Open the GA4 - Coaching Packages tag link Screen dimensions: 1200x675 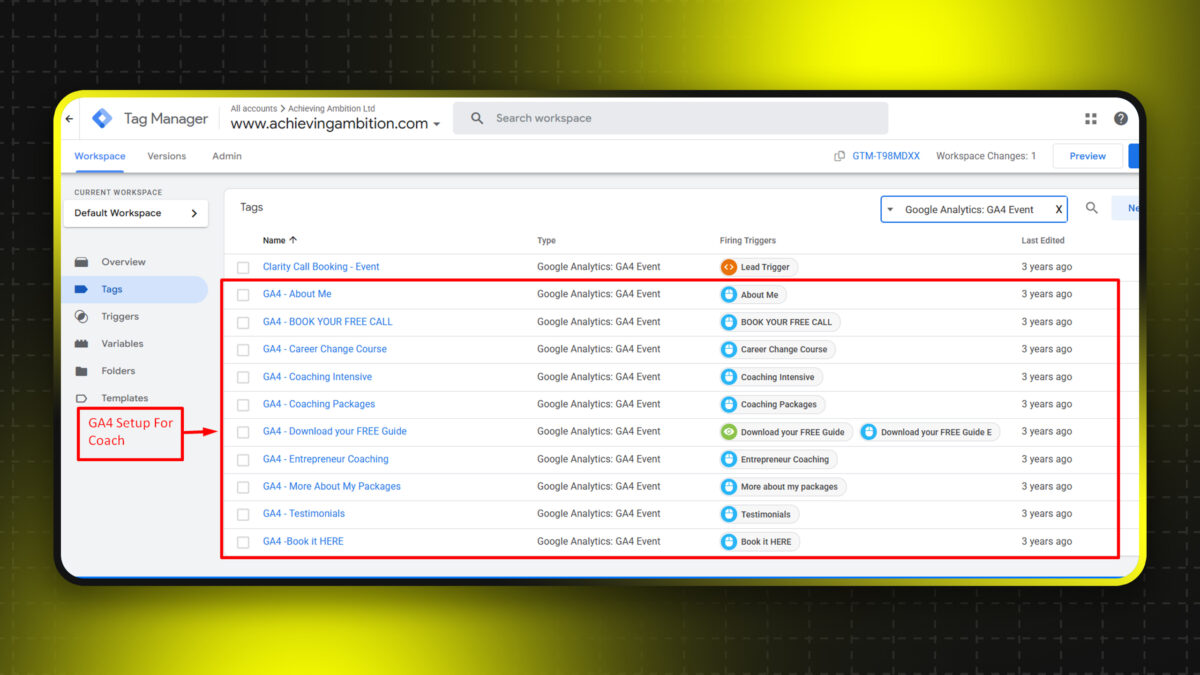(x=319, y=404)
